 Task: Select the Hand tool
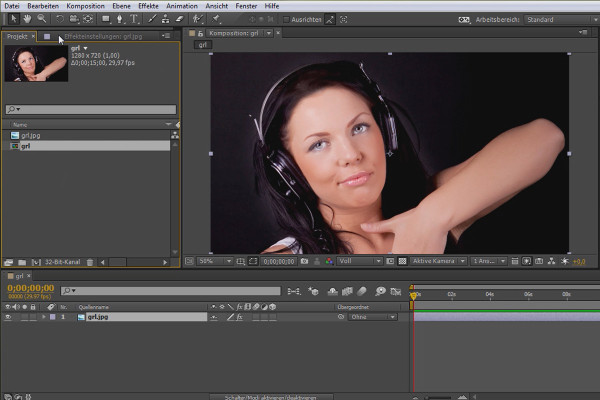27,19
